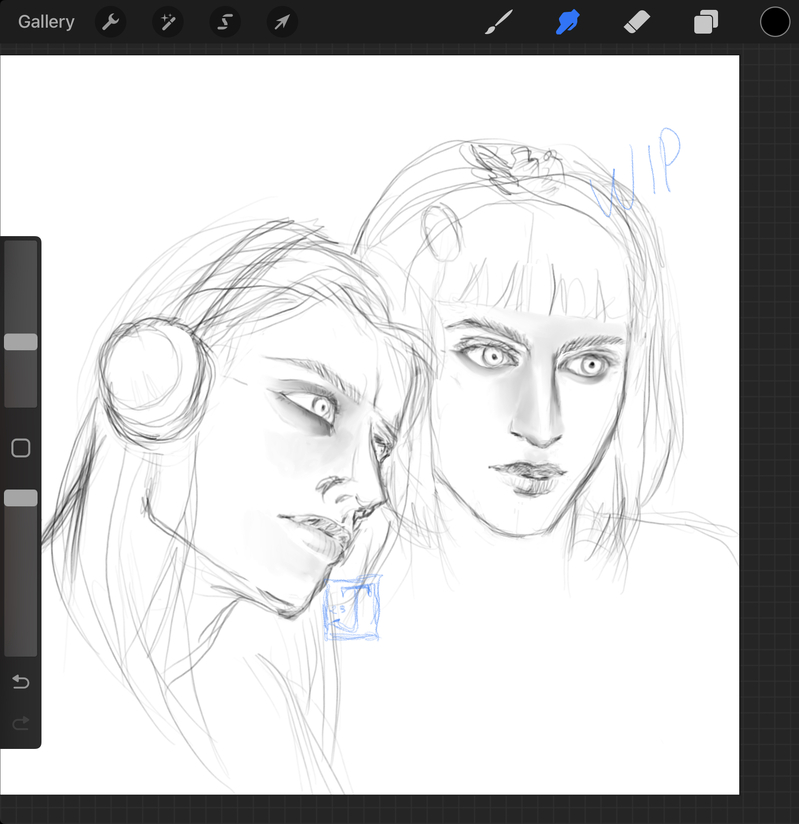Tap the highlighted Smudge tool
This screenshot has width=799, height=824.
[x=568, y=22]
